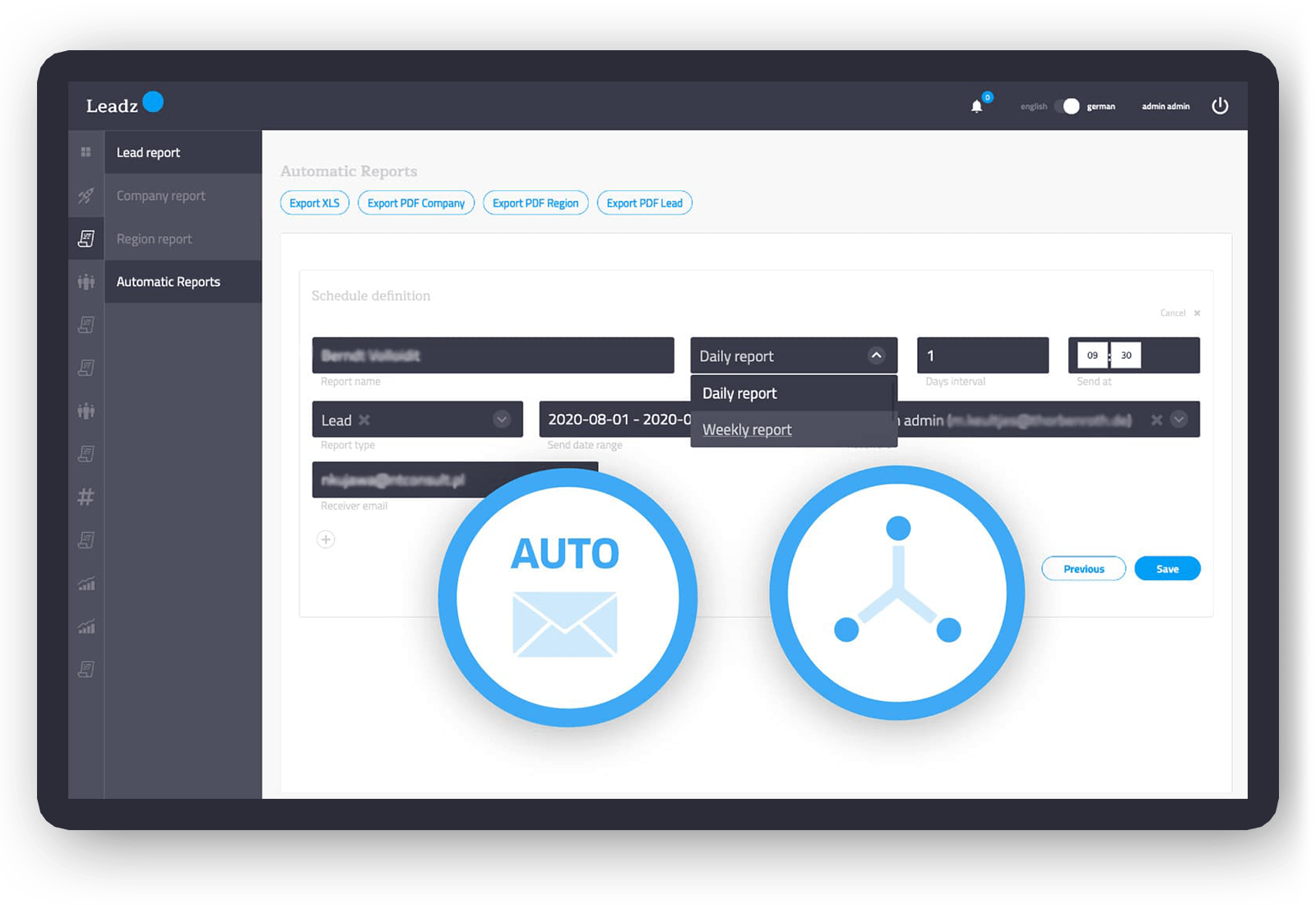1316x905 pixels.
Task: Open Automatic Reports in the sidebar
Action: pyautogui.click(x=183, y=281)
